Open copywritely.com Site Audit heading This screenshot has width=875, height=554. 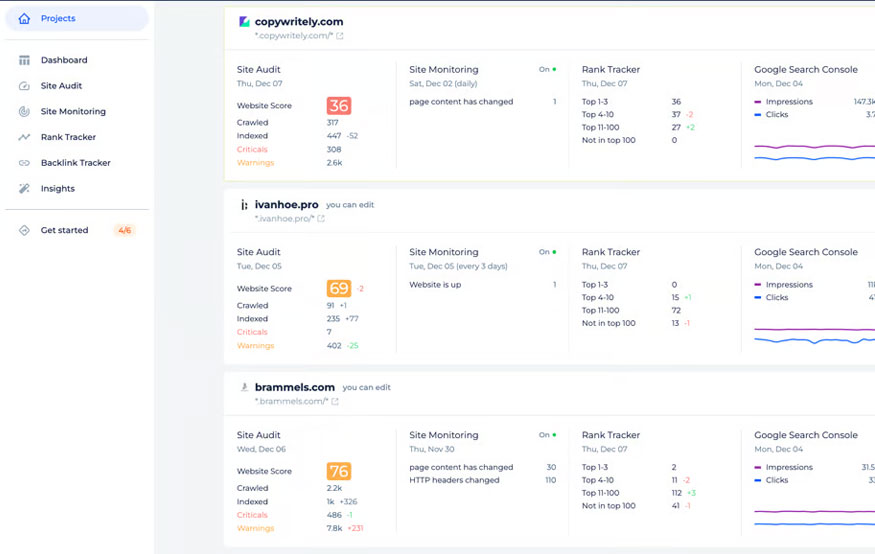pyautogui.click(x=258, y=70)
